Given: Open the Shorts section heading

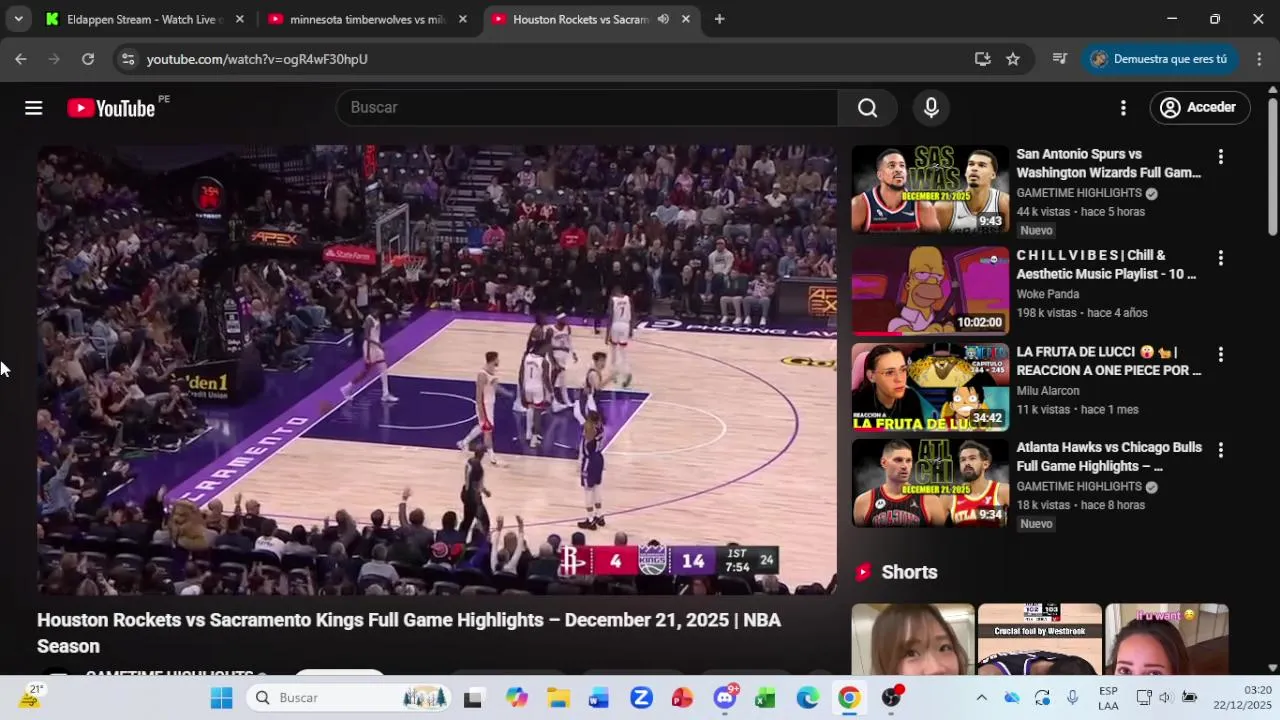Looking at the screenshot, I should [909, 572].
